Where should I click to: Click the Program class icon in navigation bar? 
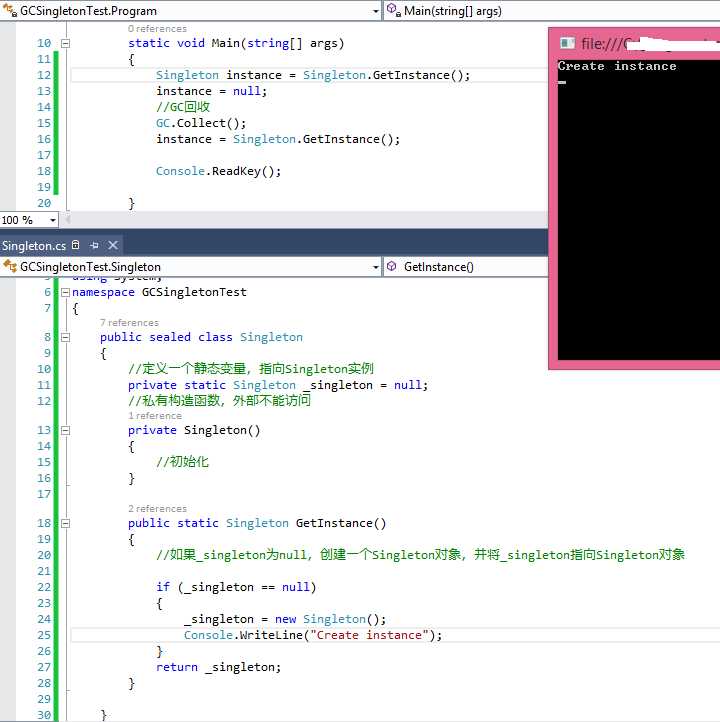10,10
